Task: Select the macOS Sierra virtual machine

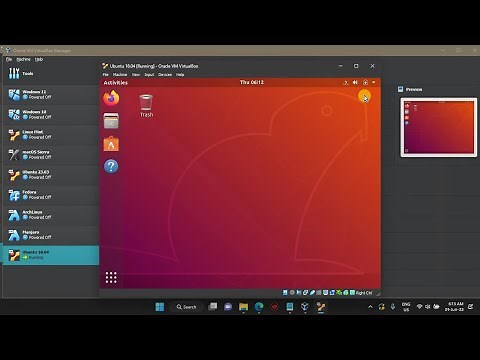Action: 51,155
